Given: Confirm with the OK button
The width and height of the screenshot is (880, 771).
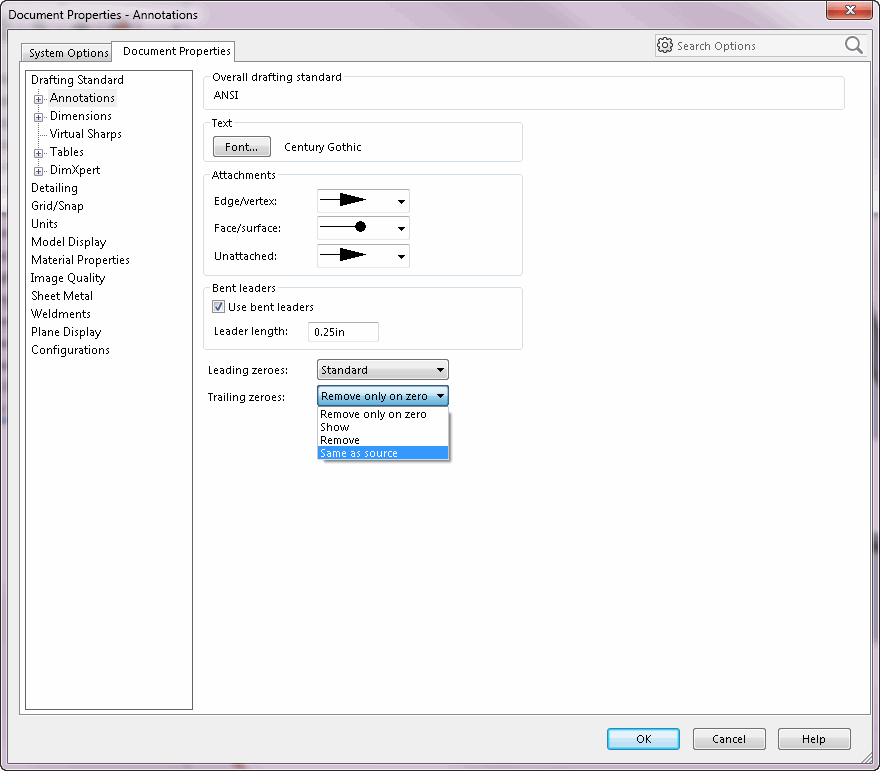Looking at the screenshot, I should [x=643, y=739].
